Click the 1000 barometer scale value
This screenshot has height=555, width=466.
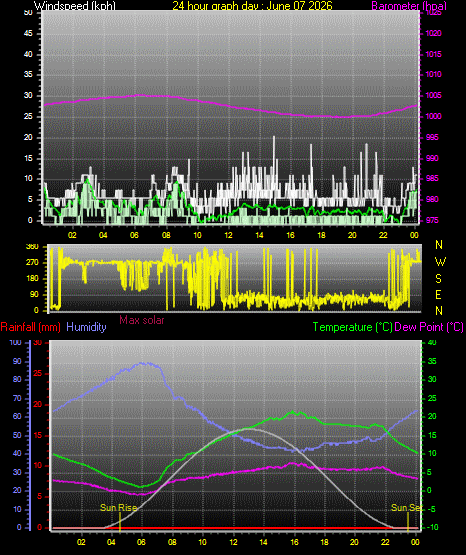click(433, 116)
